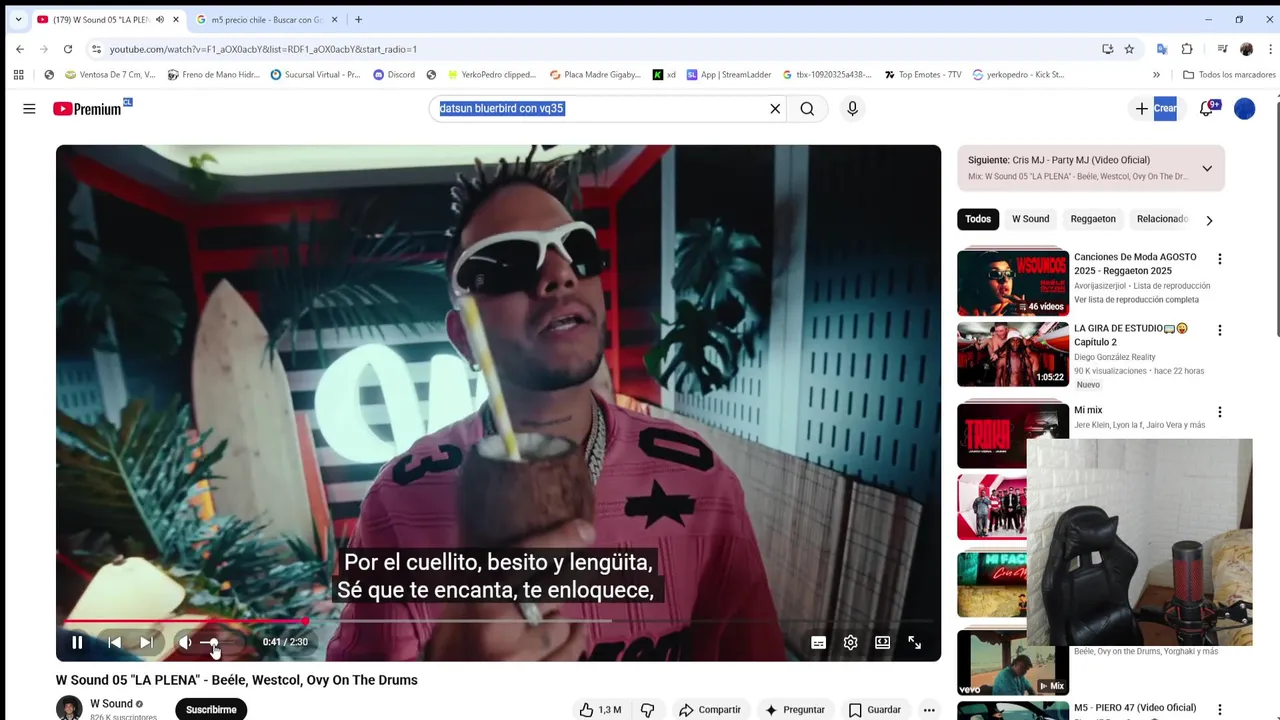The height and width of the screenshot is (720, 1280).
Task: Like the video with 1,3 M
Action: click(x=599, y=709)
